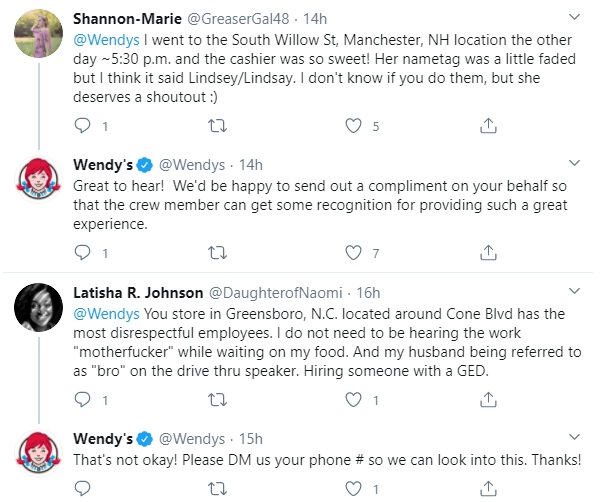The image size is (602, 502).
Task: Open menu chevron on Wendy's 15h reply
Action: click(x=574, y=437)
